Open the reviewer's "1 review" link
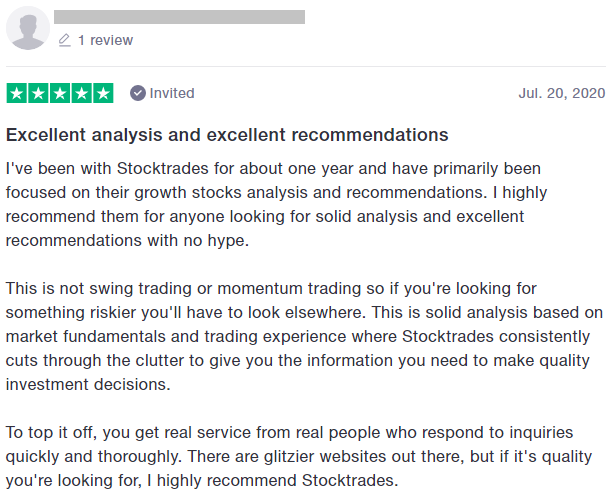The image size is (610, 494). point(105,40)
